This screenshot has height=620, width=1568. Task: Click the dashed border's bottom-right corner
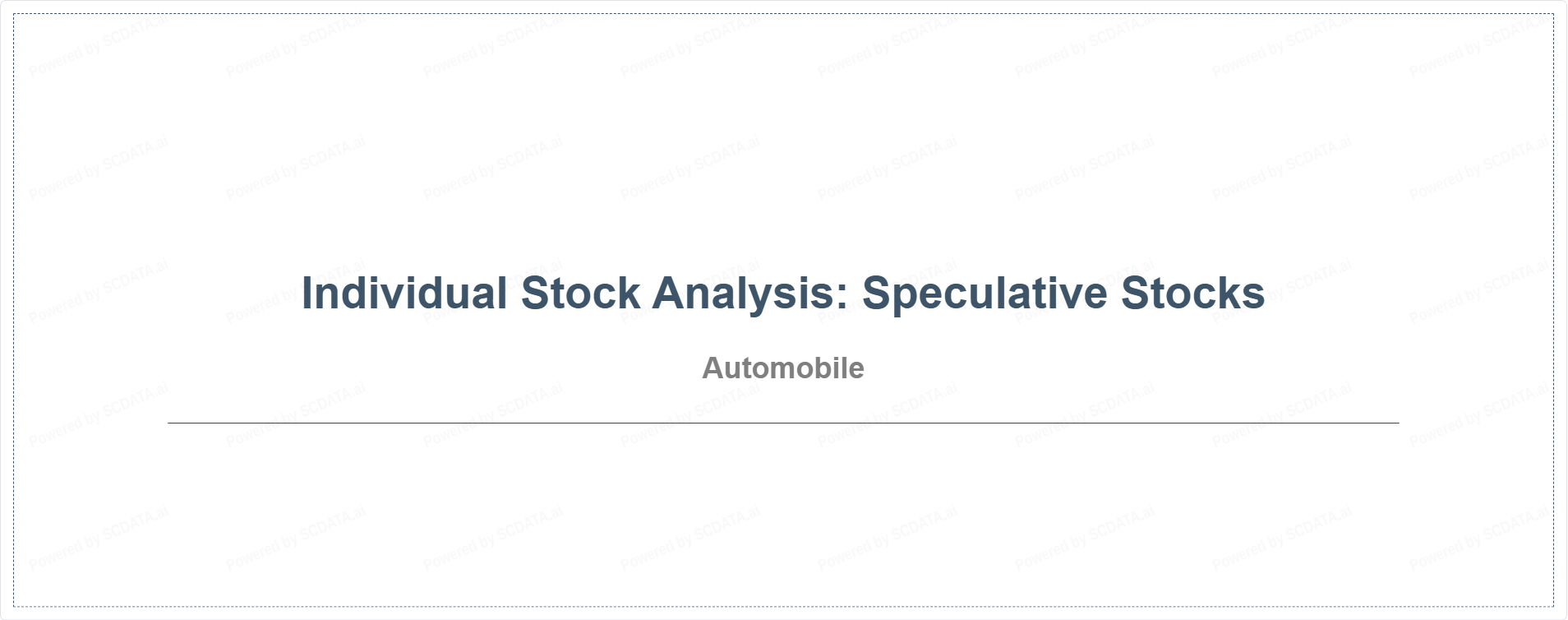pyautogui.click(x=1553, y=606)
